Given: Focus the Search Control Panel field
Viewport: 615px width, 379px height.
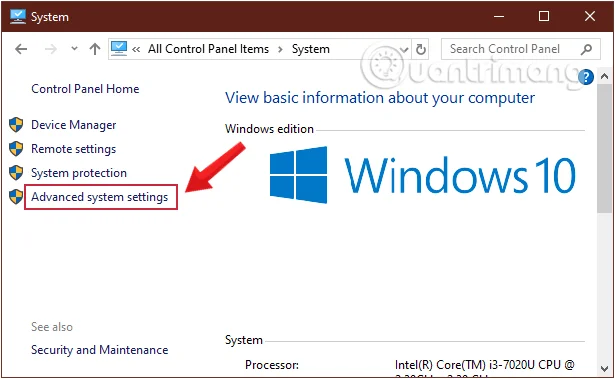Looking at the screenshot, I should (520, 49).
